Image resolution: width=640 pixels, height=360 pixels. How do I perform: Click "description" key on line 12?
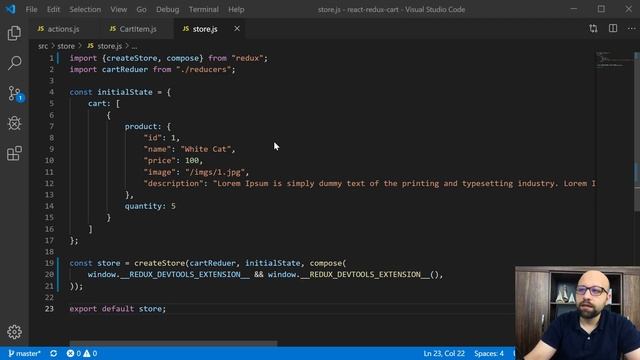coord(173,183)
